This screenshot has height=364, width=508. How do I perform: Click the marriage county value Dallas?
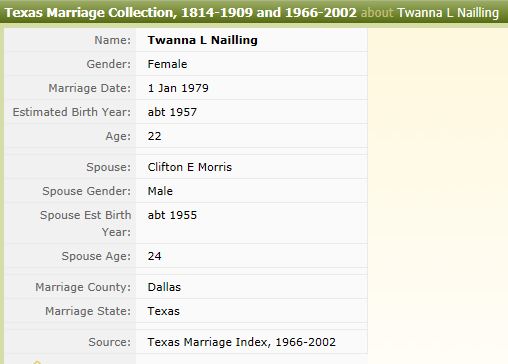point(164,287)
